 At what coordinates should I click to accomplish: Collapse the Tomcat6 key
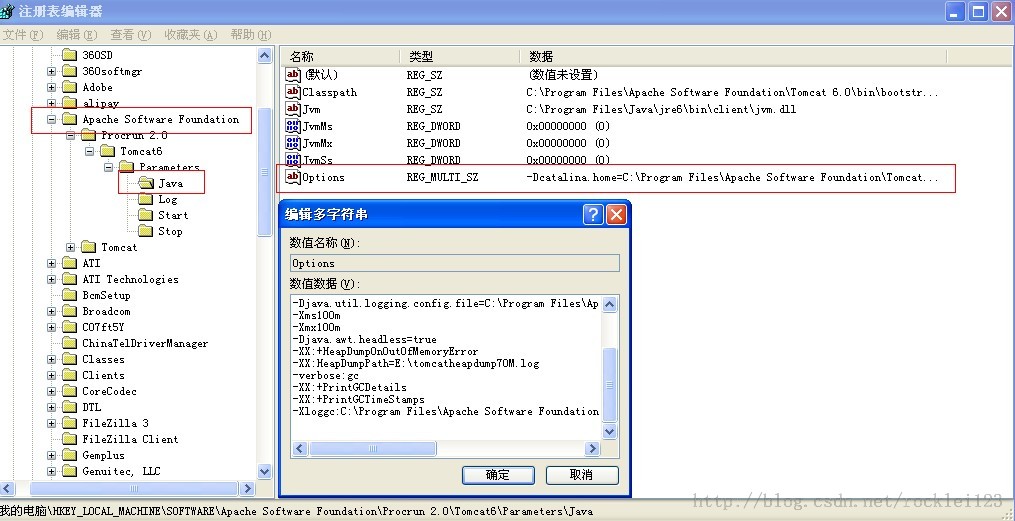(89, 151)
